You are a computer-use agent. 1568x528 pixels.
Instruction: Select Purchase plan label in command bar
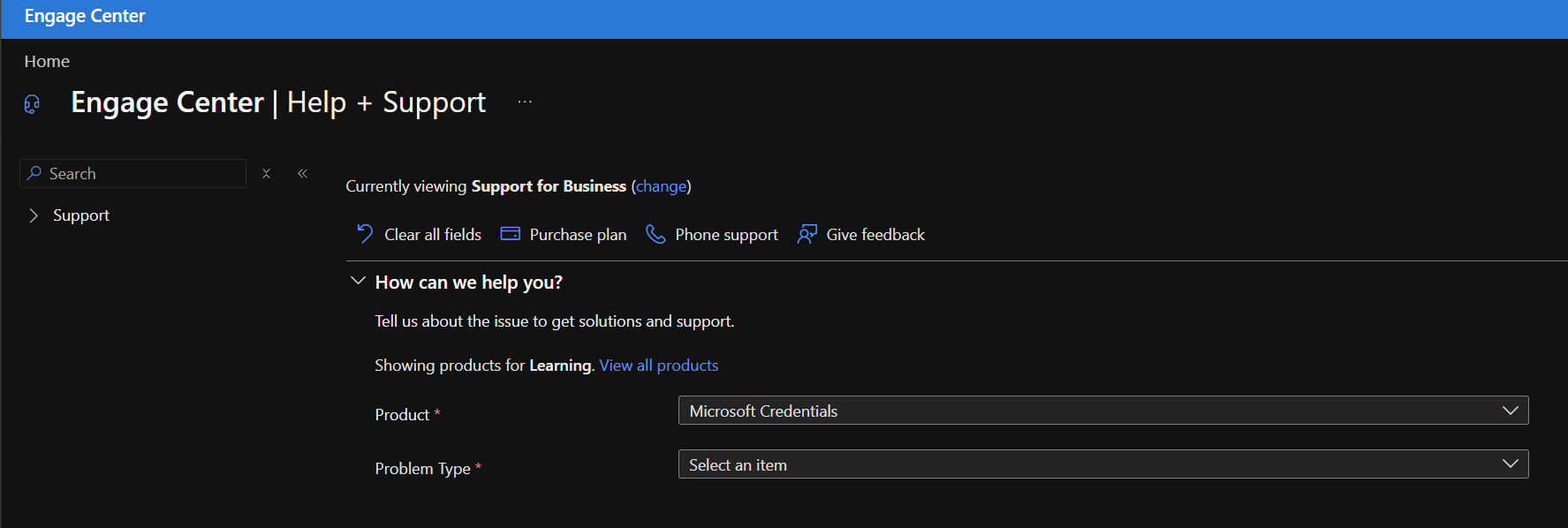click(x=578, y=235)
